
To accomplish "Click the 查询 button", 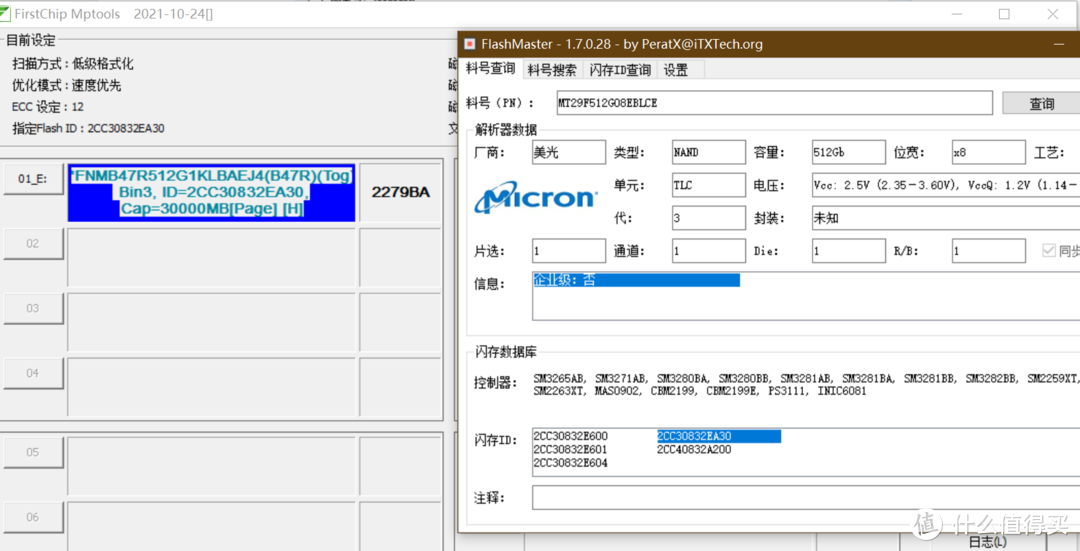I will coord(1041,103).
